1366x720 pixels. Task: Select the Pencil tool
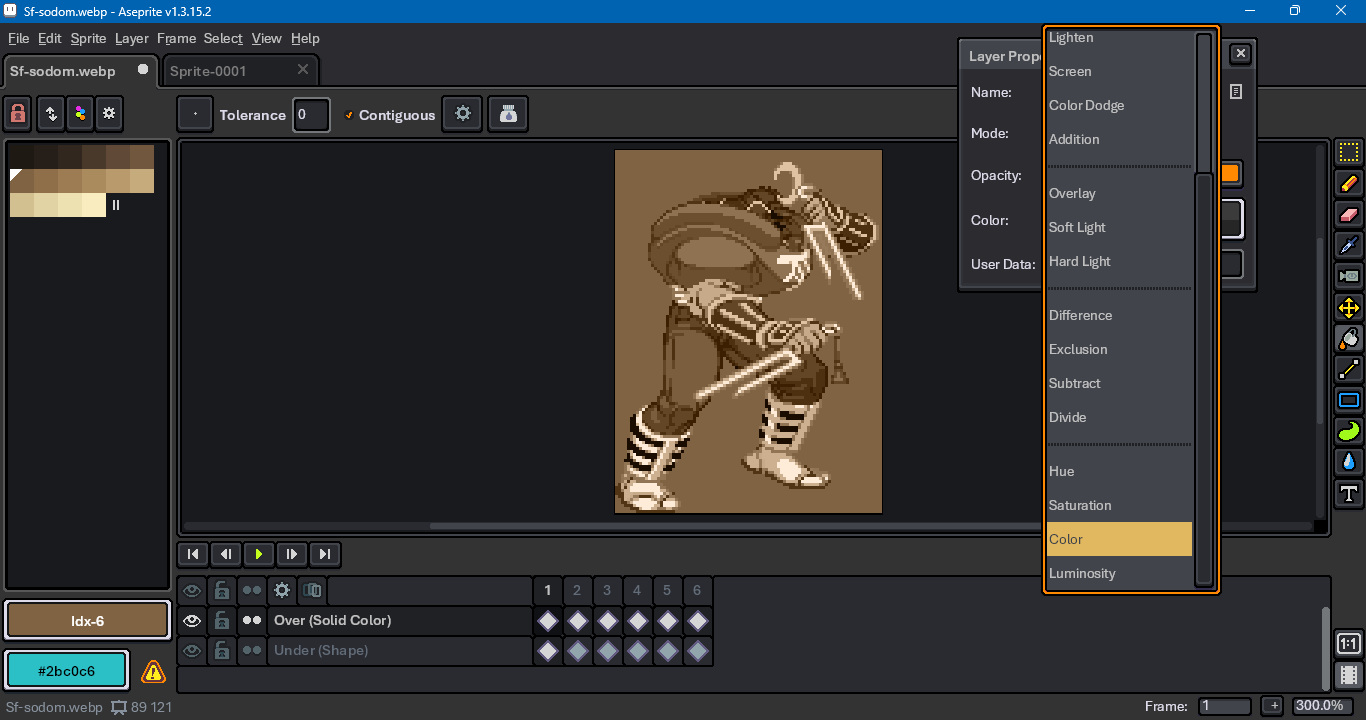pos(1348,183)
